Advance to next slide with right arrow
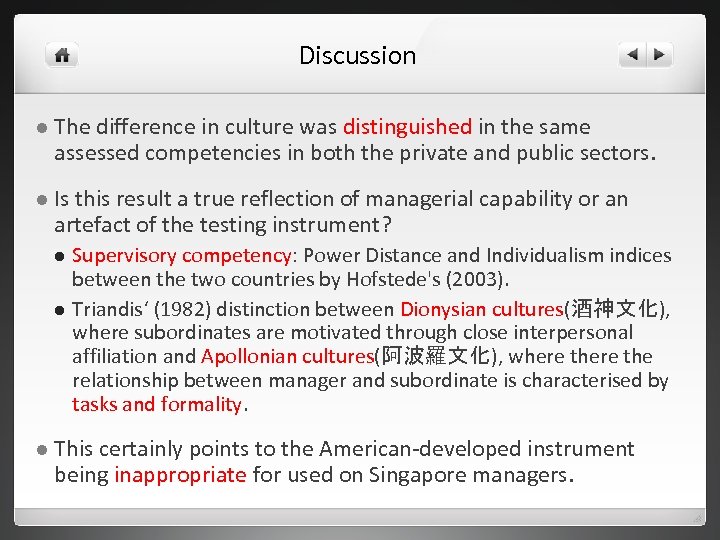Viewport: 720px width, 540px height. (660, 55)
